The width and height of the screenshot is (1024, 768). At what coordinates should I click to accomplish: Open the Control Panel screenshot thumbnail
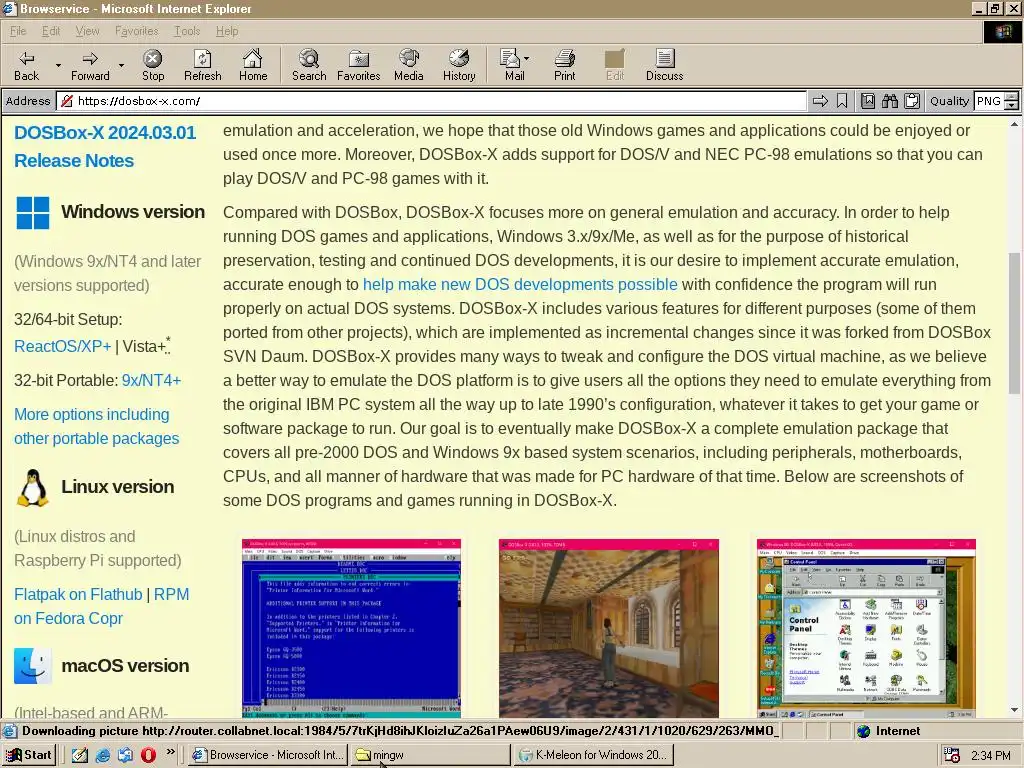point(866,628)
